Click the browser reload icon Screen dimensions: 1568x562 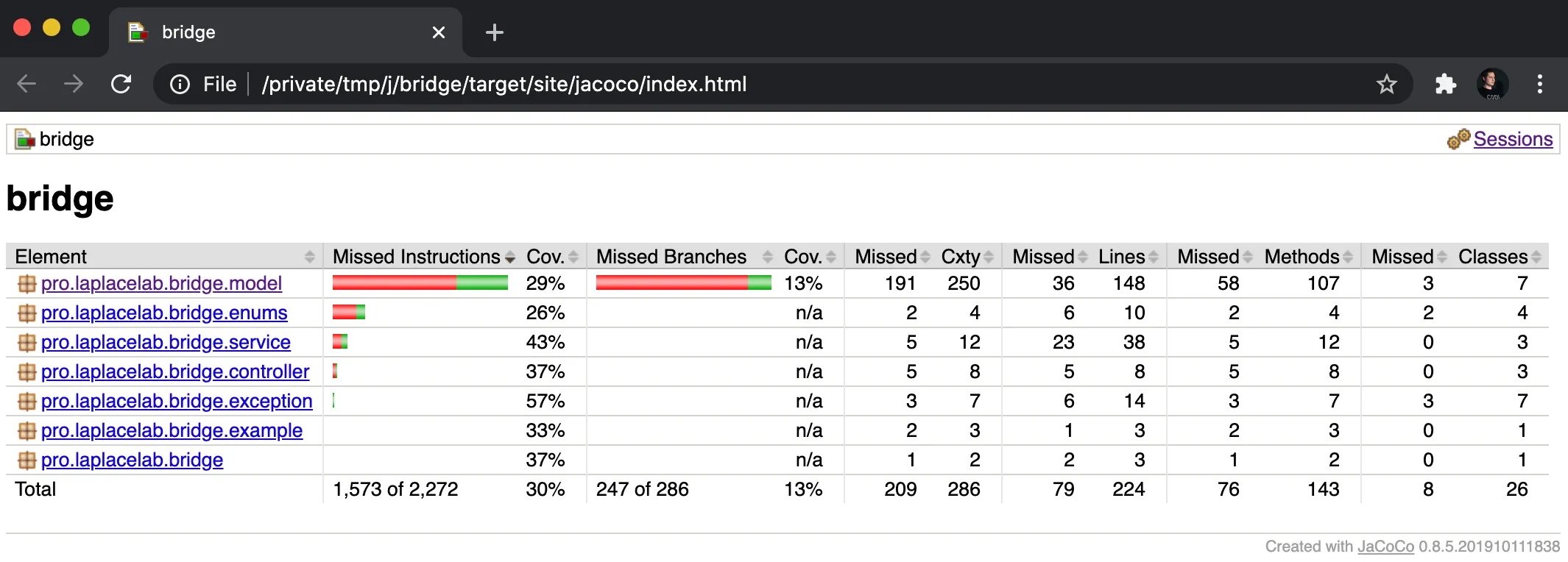click(x=121, y=84)
